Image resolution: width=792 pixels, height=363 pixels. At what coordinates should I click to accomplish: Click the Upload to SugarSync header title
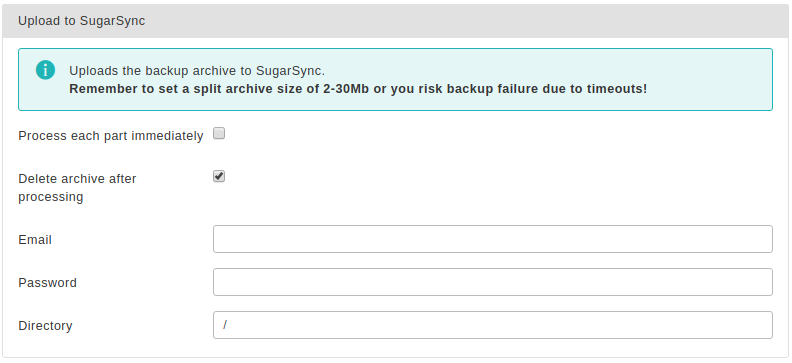82,21
